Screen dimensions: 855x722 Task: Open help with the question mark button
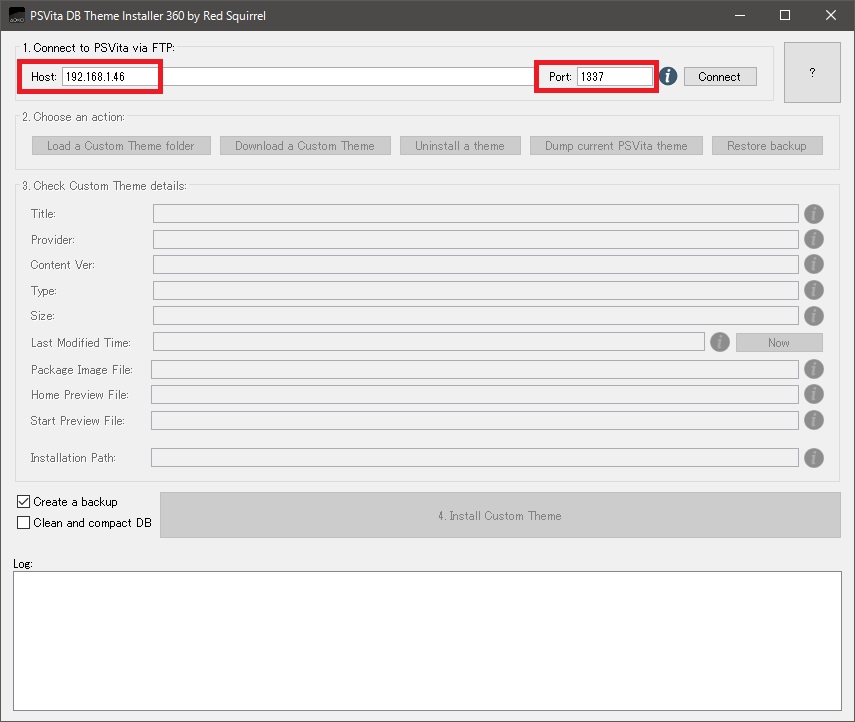812,73
